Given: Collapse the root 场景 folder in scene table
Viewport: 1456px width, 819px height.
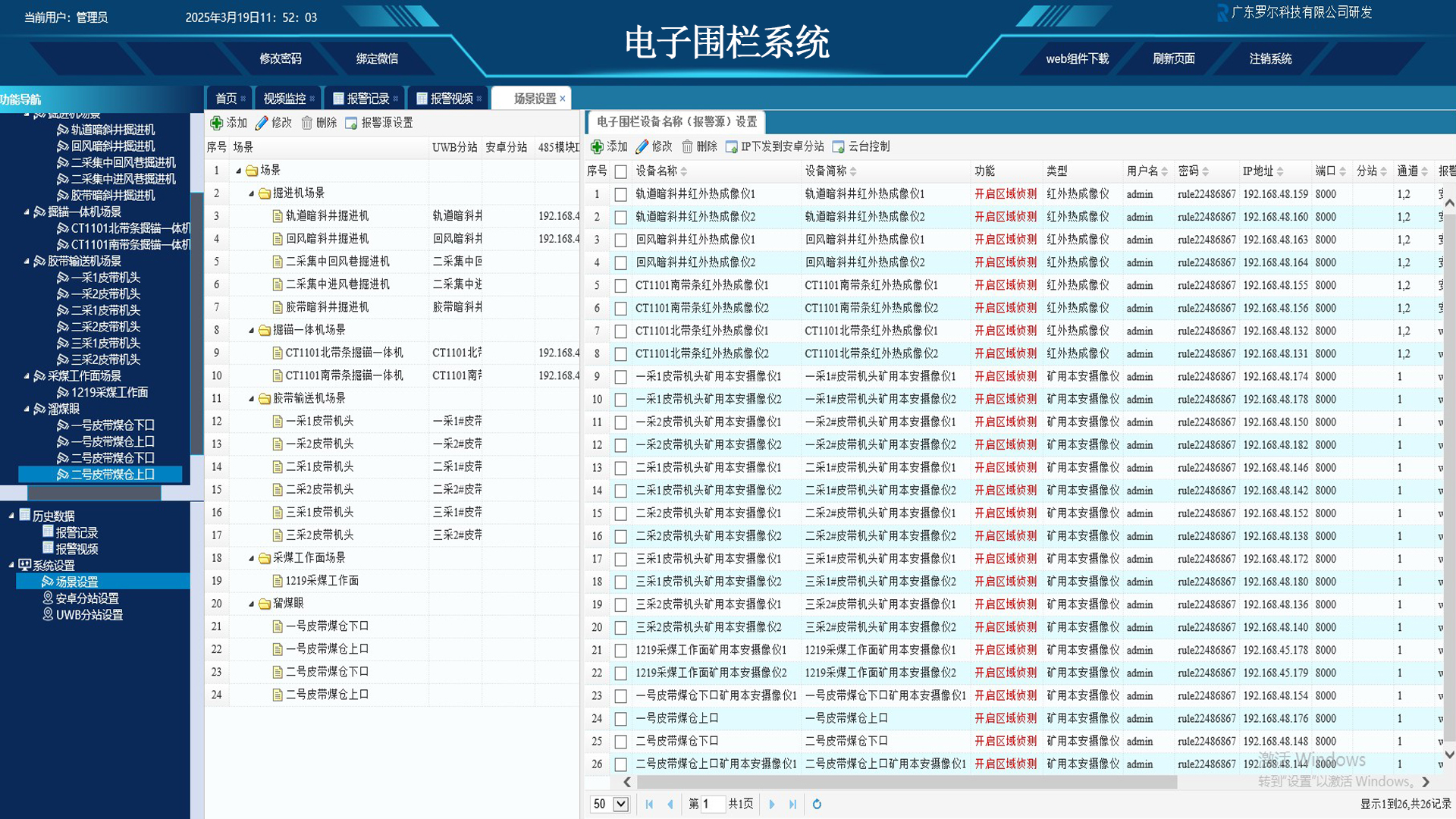Looking at the screenshot, I should (238, 171).
